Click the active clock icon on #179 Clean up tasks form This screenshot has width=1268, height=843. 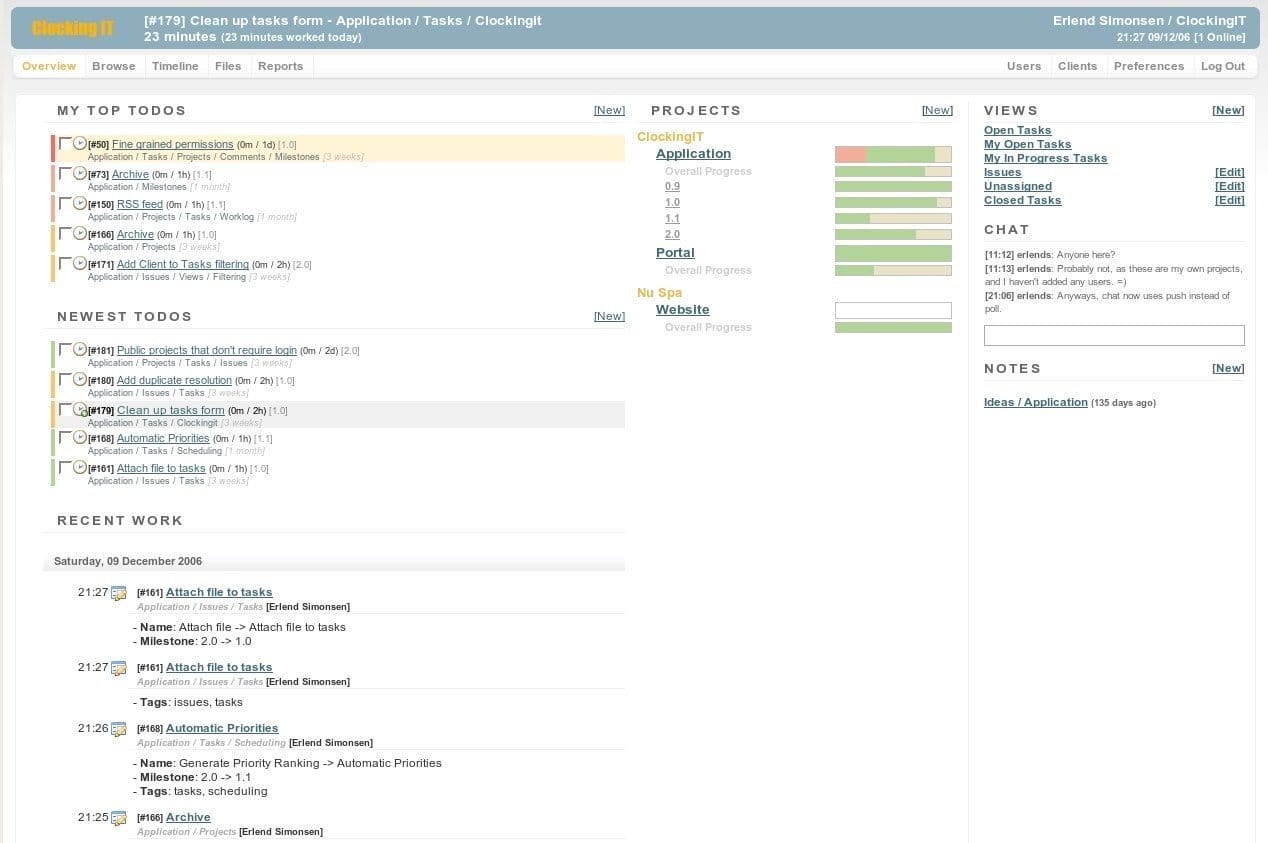[x=80, y=410]
